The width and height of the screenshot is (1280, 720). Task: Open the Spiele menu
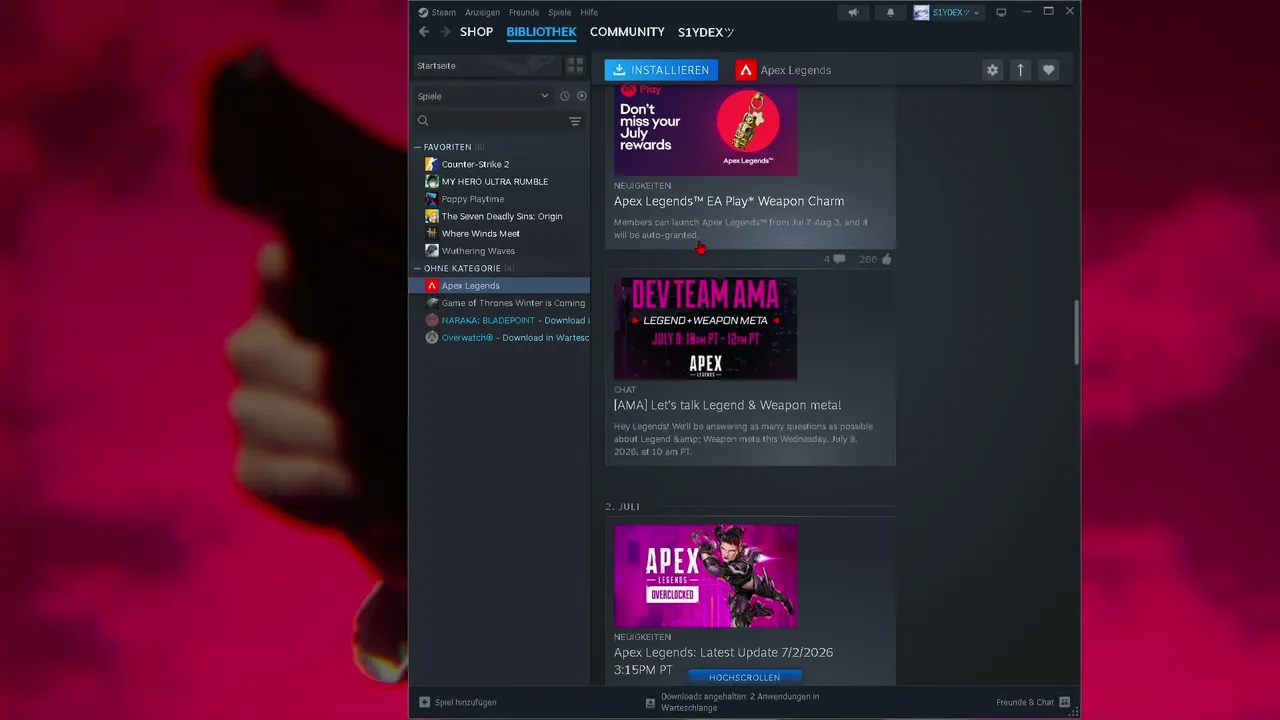(560, 12)
